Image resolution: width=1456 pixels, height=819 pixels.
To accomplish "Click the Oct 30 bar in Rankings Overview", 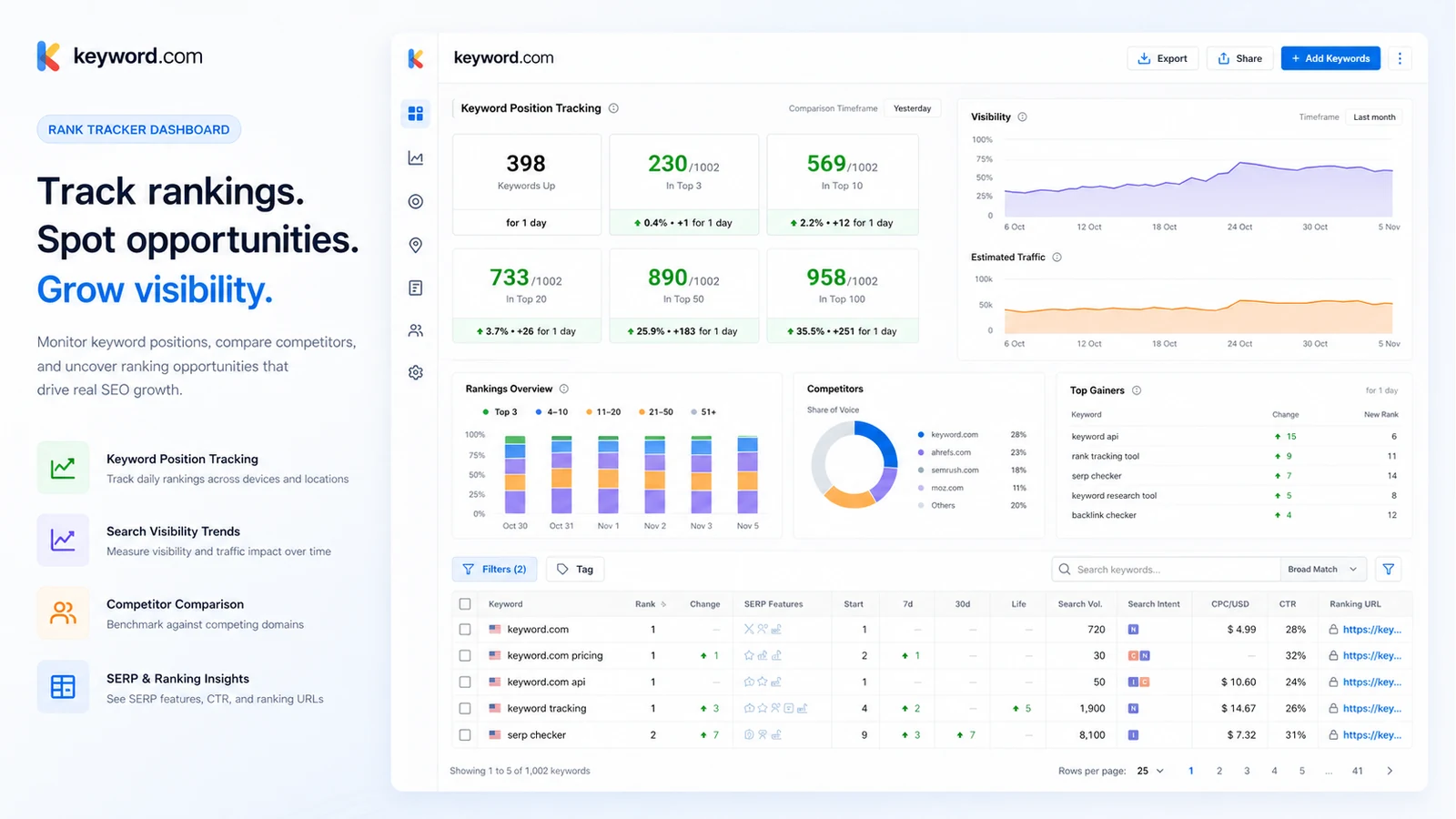I will click(515, 474).
